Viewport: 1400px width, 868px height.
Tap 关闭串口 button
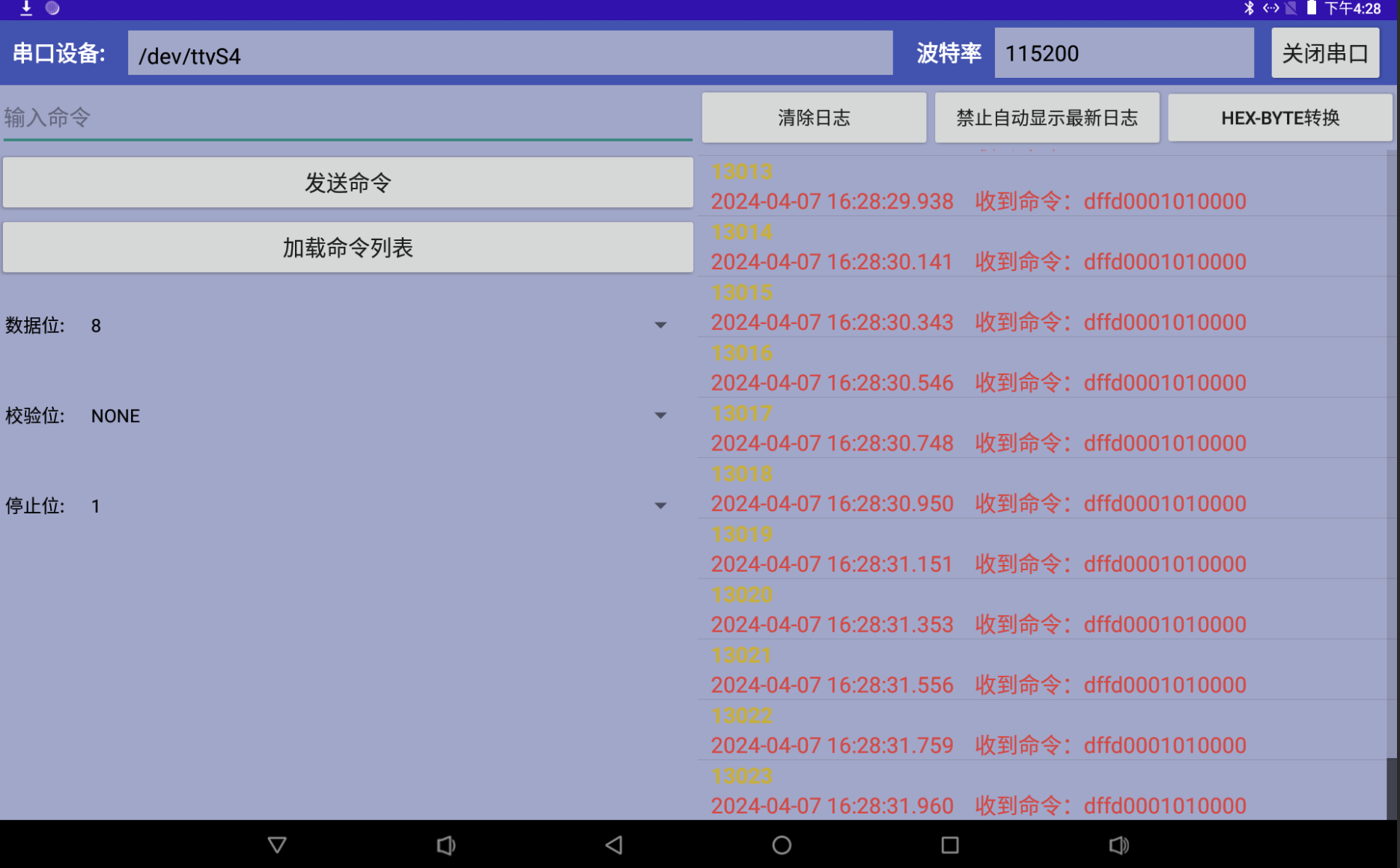1325,53
